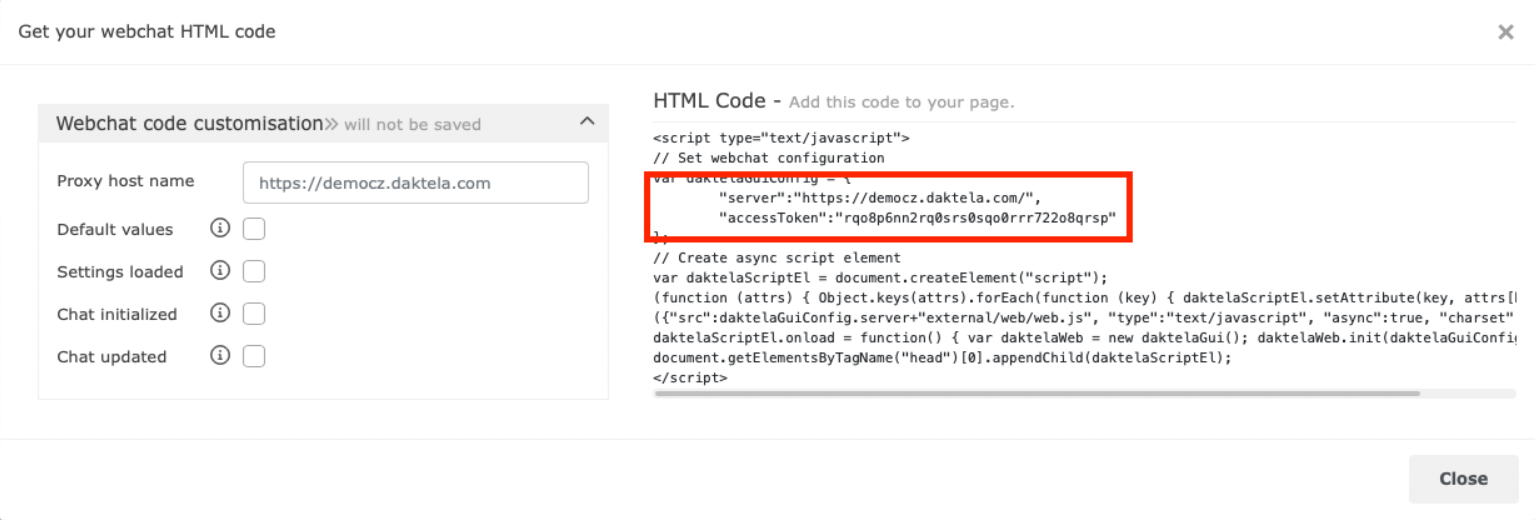Click the closing </script> tag line
Image resolution: width=1535 pixels, height=520 pixels.
[x=690, y=378]
